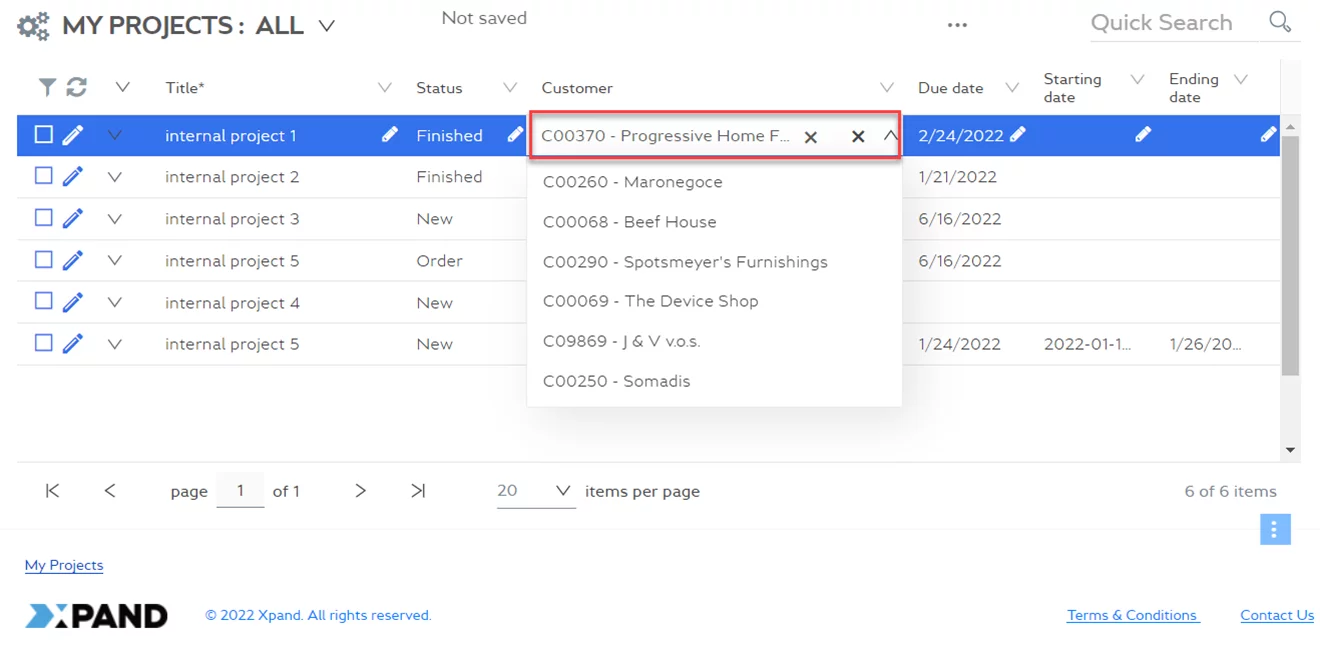The height and width of the screenshot is (650, 1320).
Task: Choose C00068 - Beef House from customer list
Action: pos(629,222)
